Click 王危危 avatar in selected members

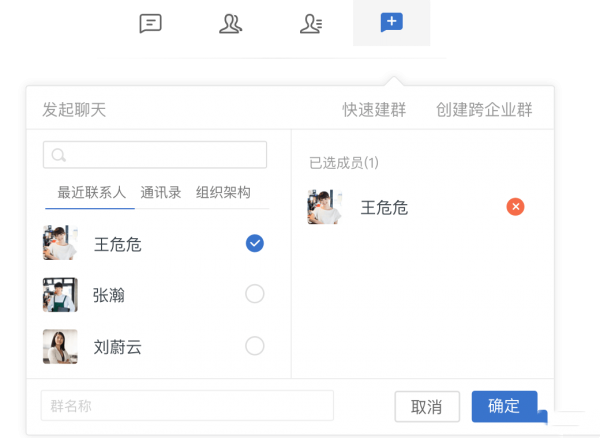point(324,207)
